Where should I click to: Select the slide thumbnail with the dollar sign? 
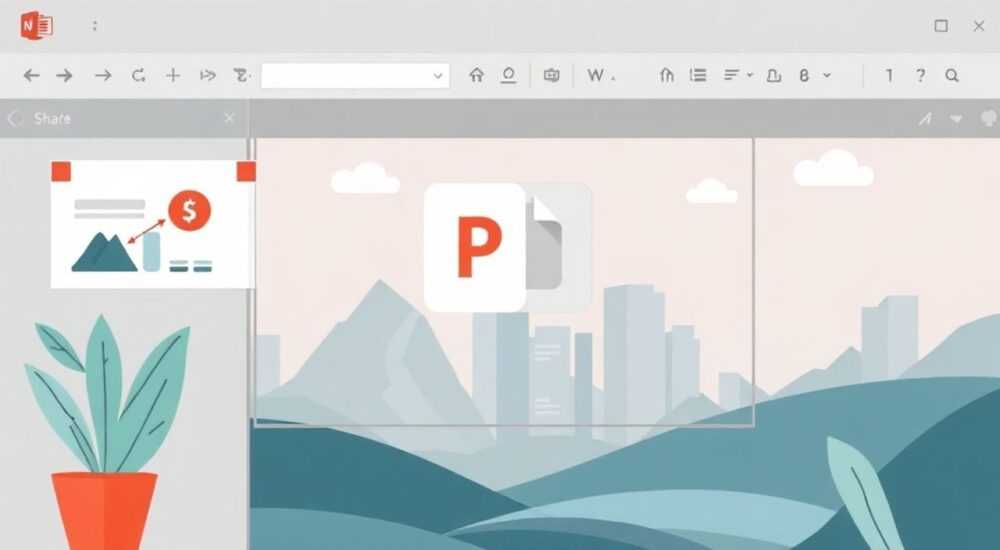[152, 225]
